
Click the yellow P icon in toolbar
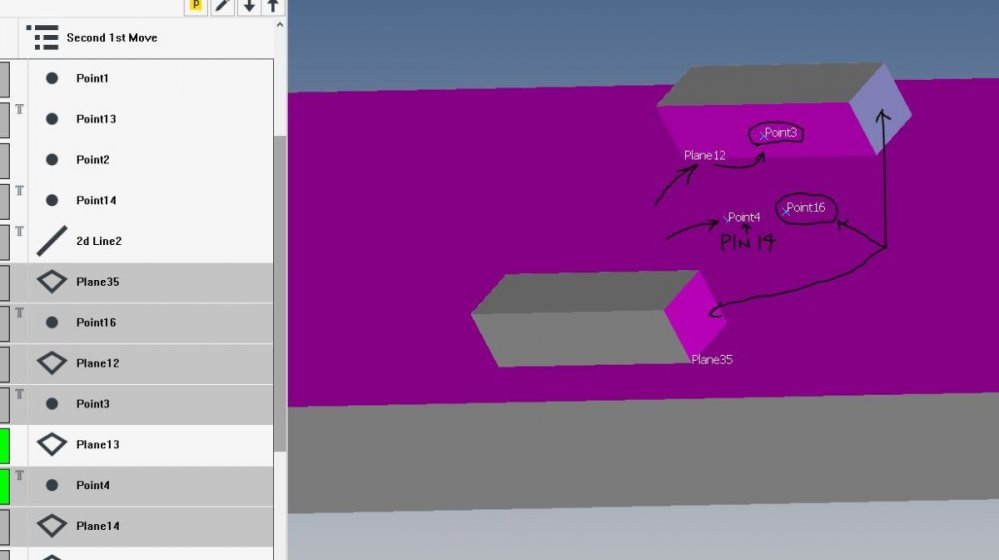tap(196, 5)
